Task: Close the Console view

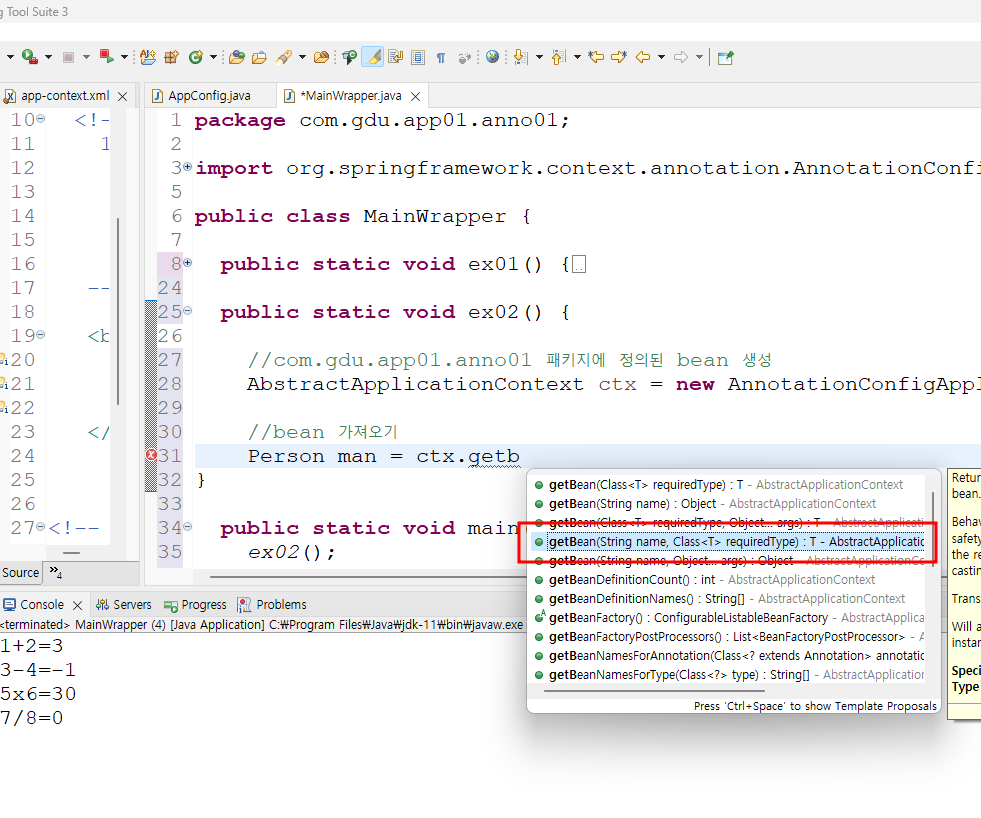Action: (78, 605)
